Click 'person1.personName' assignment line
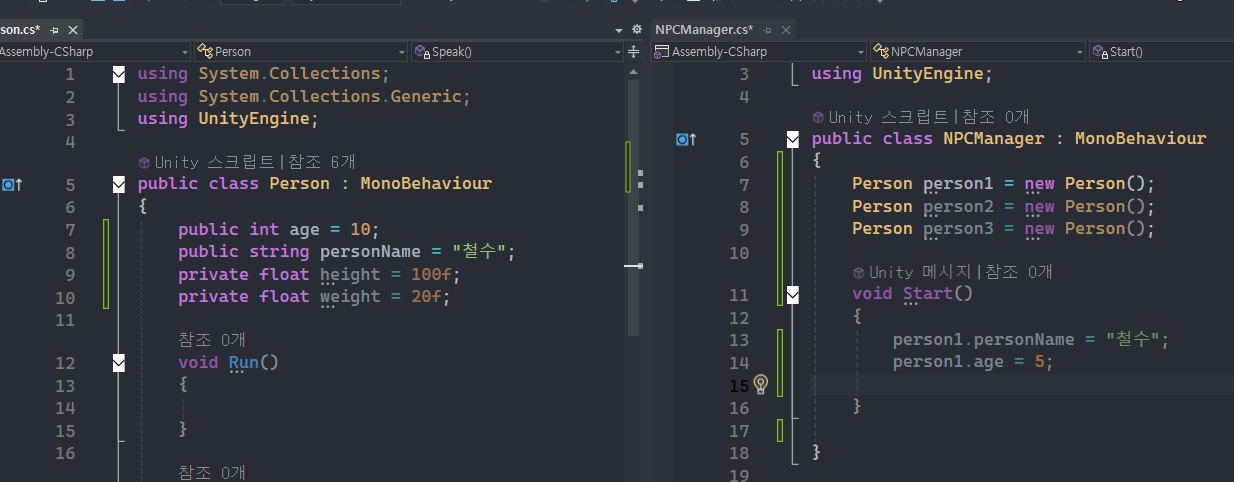Screen dimensions: 1234x482 point(1031,340)
